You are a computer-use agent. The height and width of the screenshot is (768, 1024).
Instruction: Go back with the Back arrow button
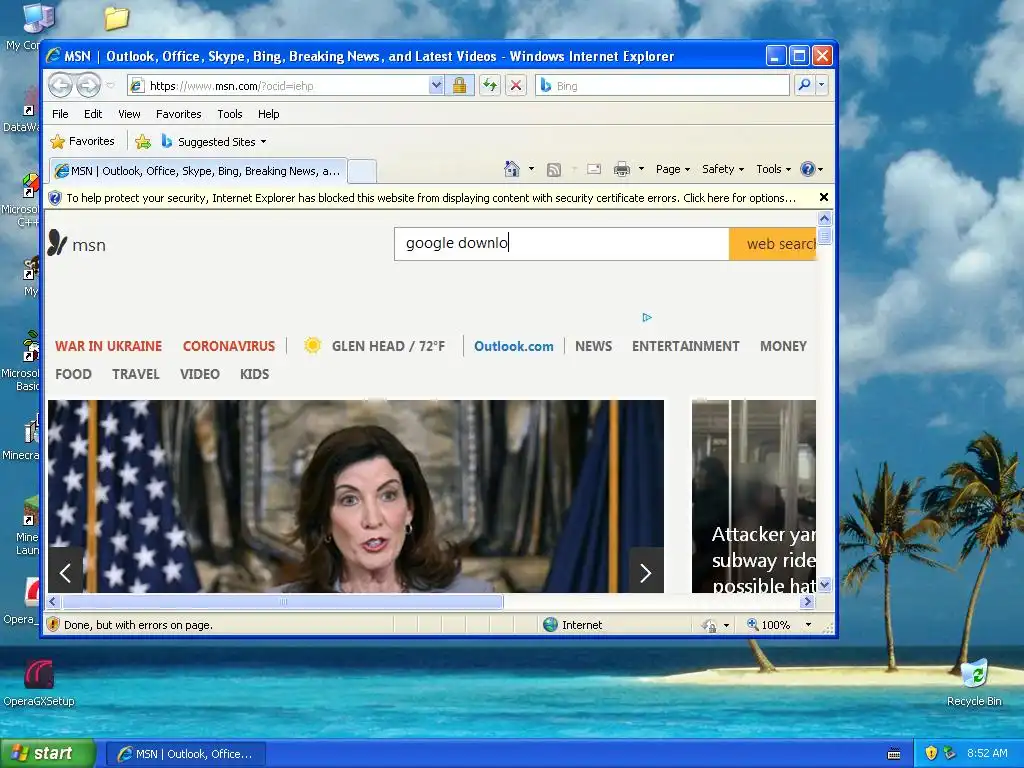coord(60,85)
